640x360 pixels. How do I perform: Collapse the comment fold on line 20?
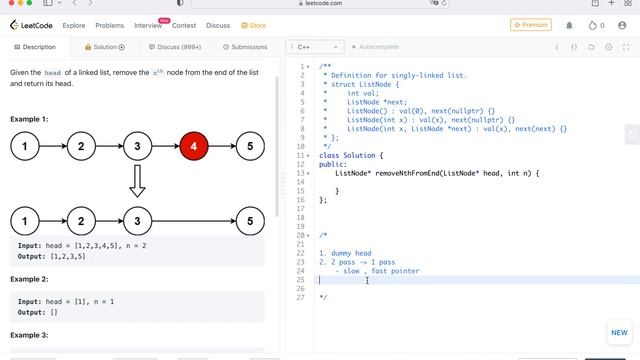coord(308,236)
